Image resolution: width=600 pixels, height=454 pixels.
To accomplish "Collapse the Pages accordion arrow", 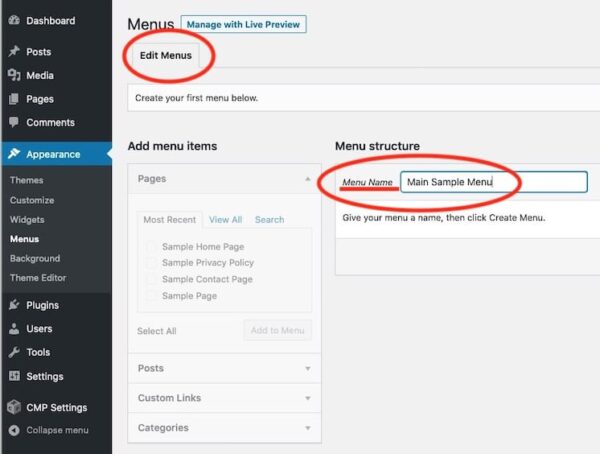I will pyautogui.click(x=308, y=179).
